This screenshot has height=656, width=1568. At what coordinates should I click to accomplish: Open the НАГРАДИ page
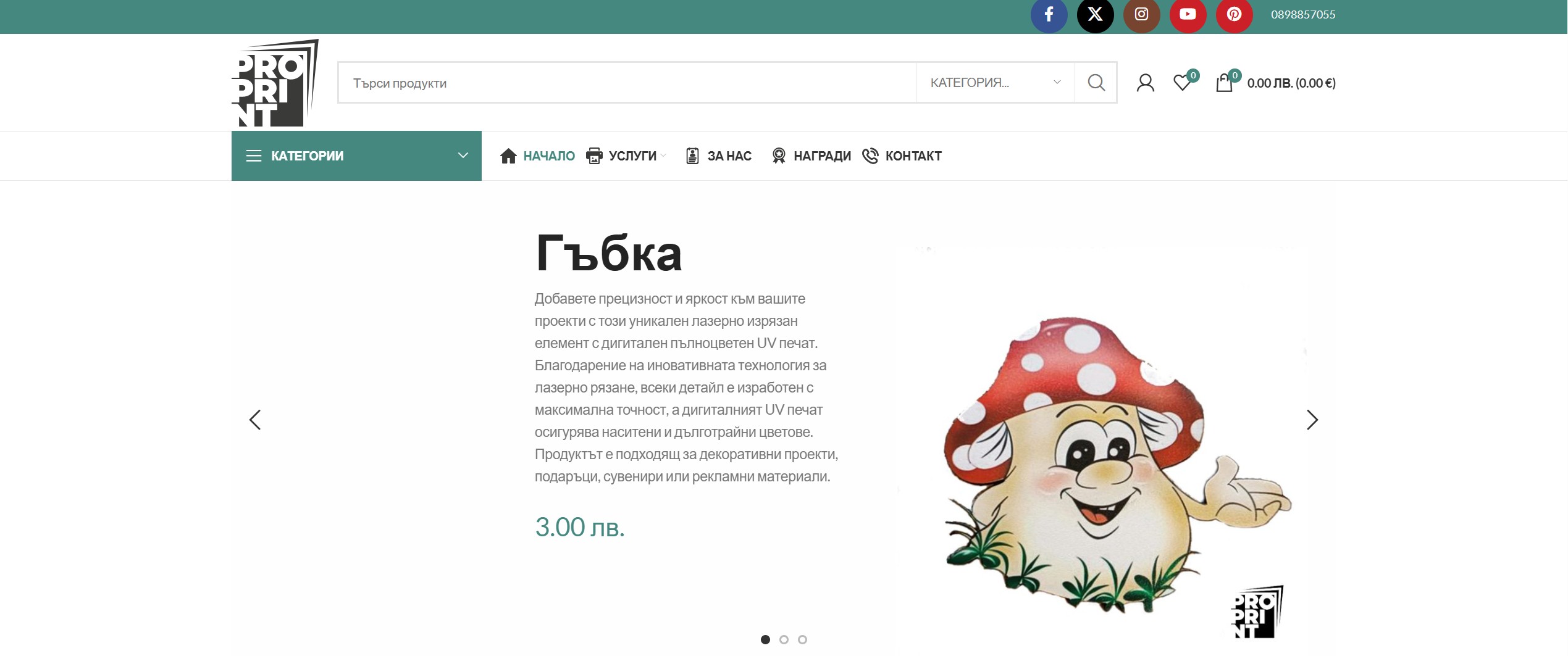[x=822, y=156]
